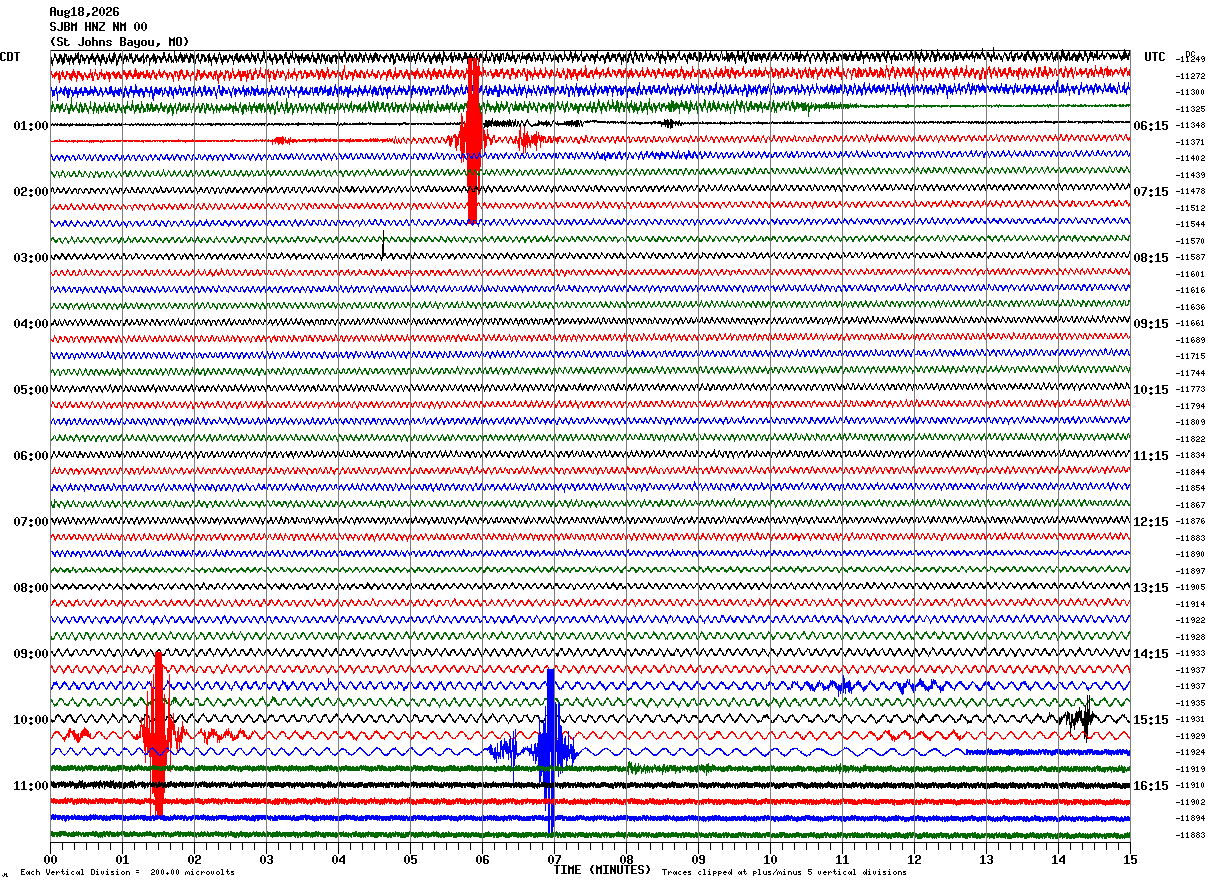
Task: Select the 09:00 CDT hour label
Action: click(31, 654)
